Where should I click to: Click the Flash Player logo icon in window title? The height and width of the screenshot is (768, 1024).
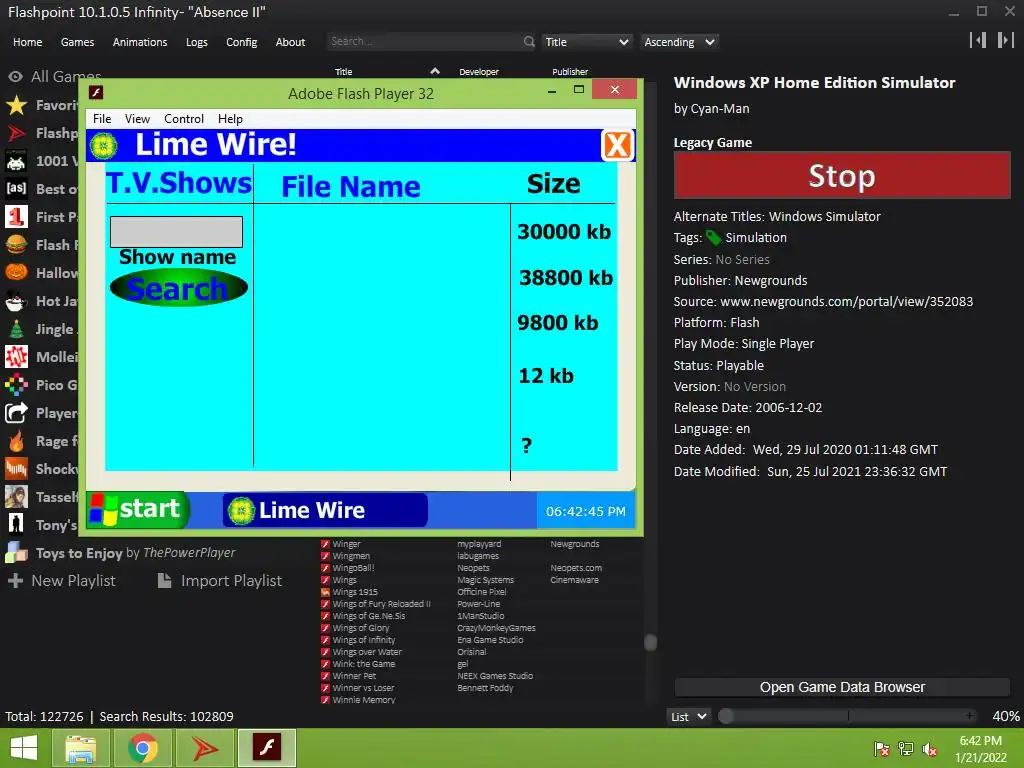click(x=96, y=93)
